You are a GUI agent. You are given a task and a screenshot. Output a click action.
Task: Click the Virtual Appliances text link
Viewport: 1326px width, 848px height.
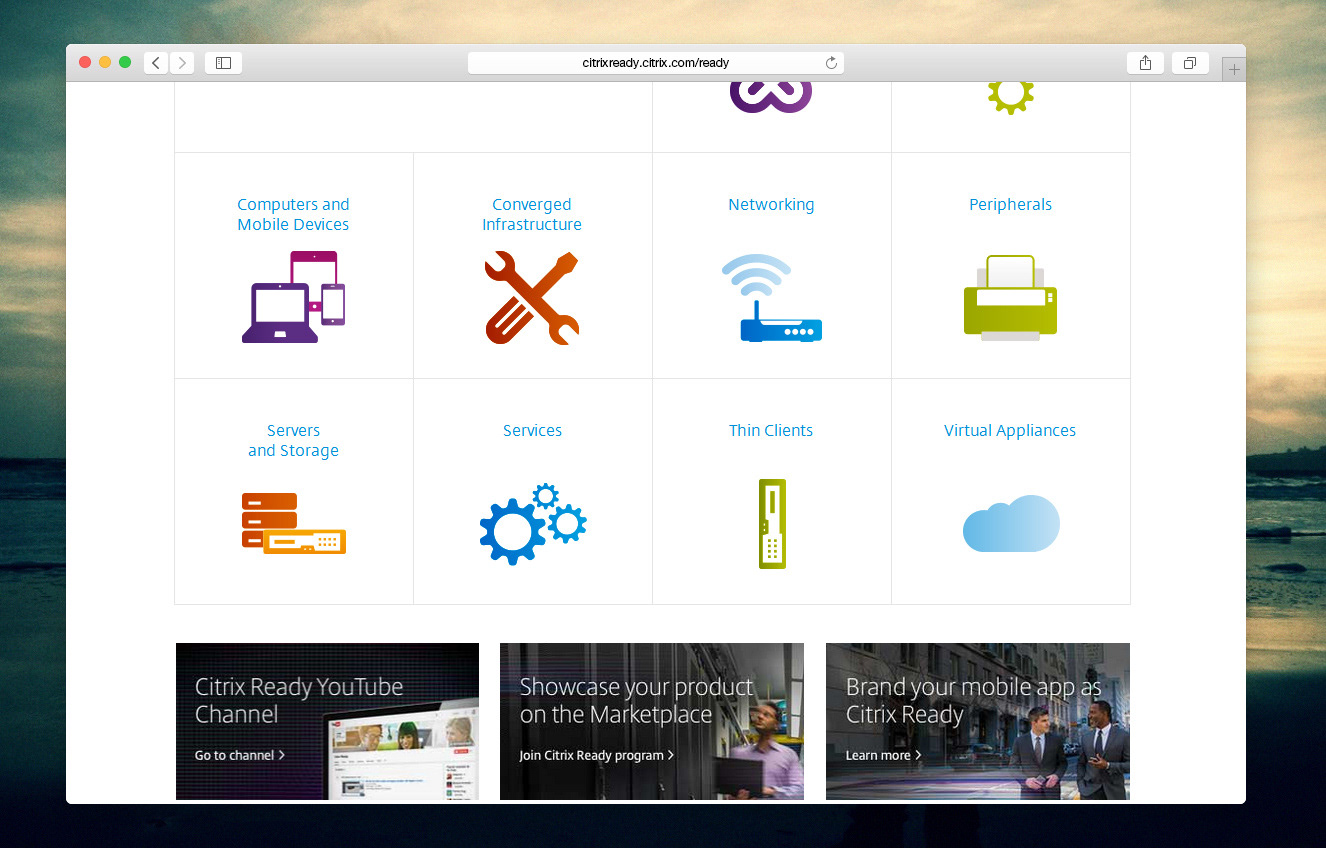(1010, 430)
